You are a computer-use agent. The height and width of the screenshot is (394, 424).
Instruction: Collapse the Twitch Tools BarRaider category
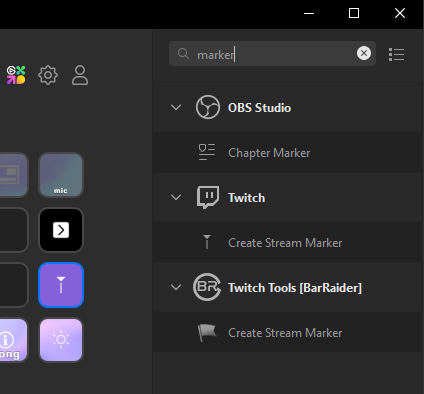(176, 287)
